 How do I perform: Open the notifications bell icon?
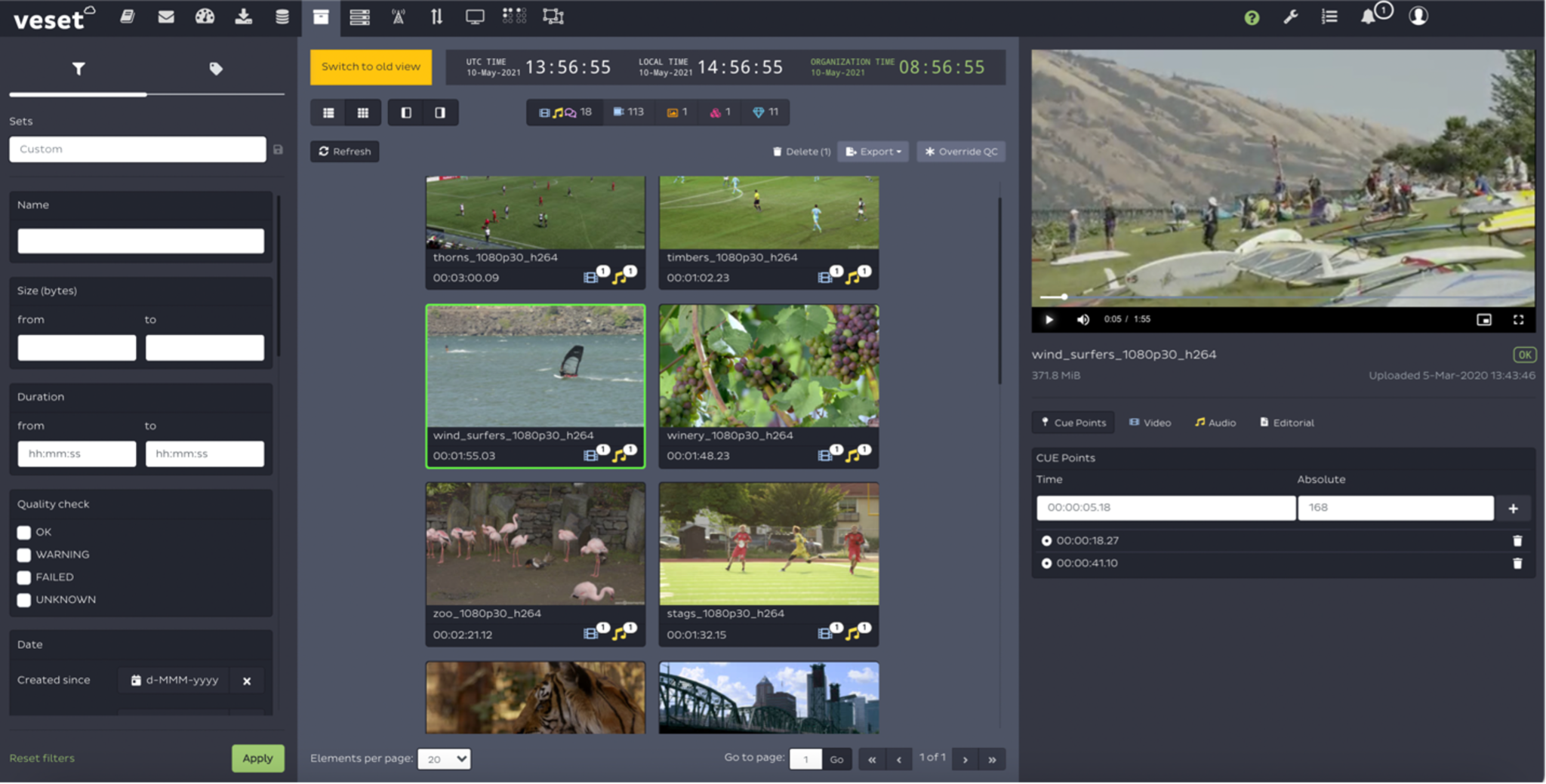[x=1368, y=17]
